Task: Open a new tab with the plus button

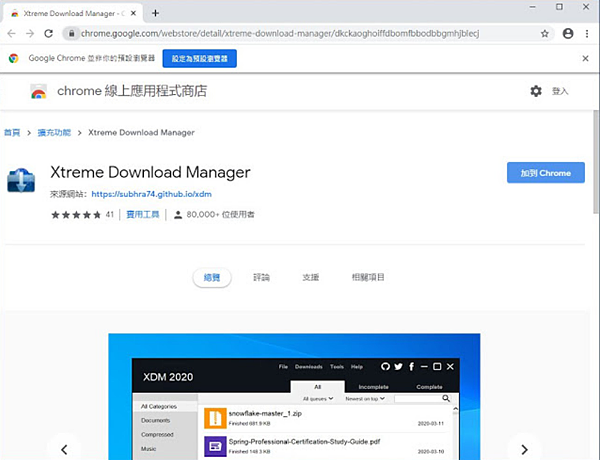Action: pyautogui.click(x=155, y=13)
